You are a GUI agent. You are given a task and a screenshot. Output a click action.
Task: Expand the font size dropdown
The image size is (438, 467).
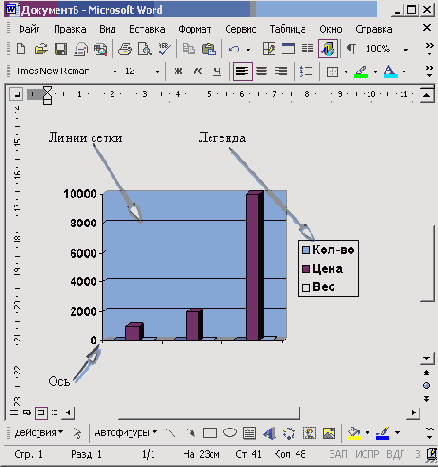coord(157,71)
